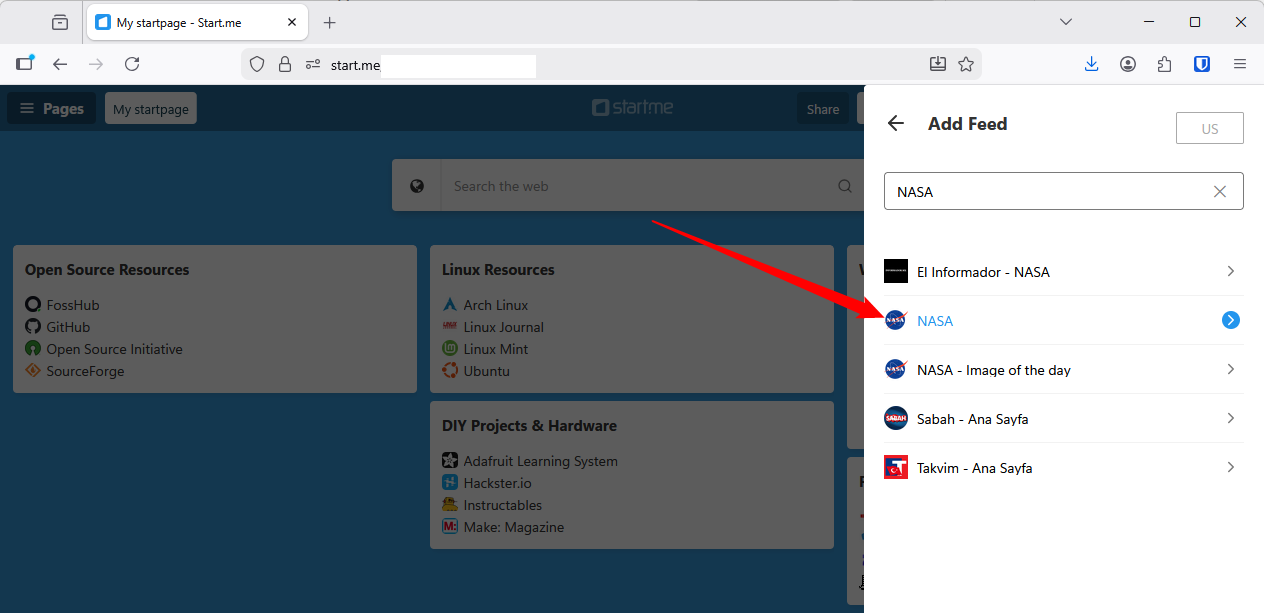
Task: Click the DIY Projects & Hardware title
Action: click(x=529, y=425)
